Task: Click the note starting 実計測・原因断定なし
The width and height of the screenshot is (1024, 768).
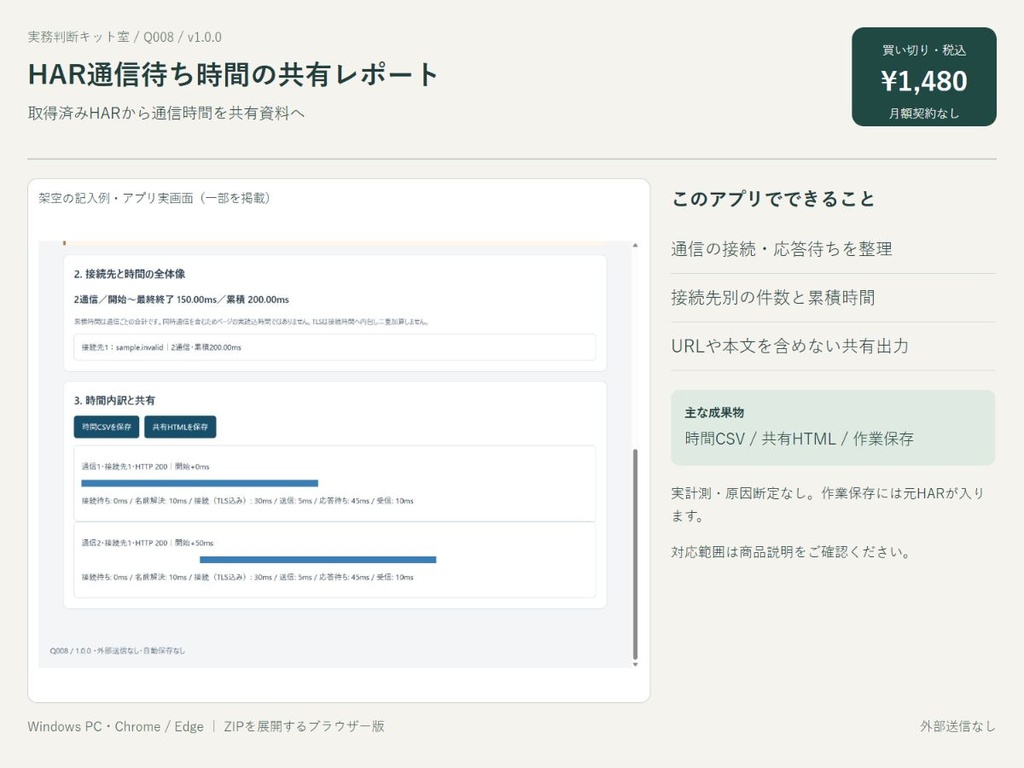Action: click(827, 504)
